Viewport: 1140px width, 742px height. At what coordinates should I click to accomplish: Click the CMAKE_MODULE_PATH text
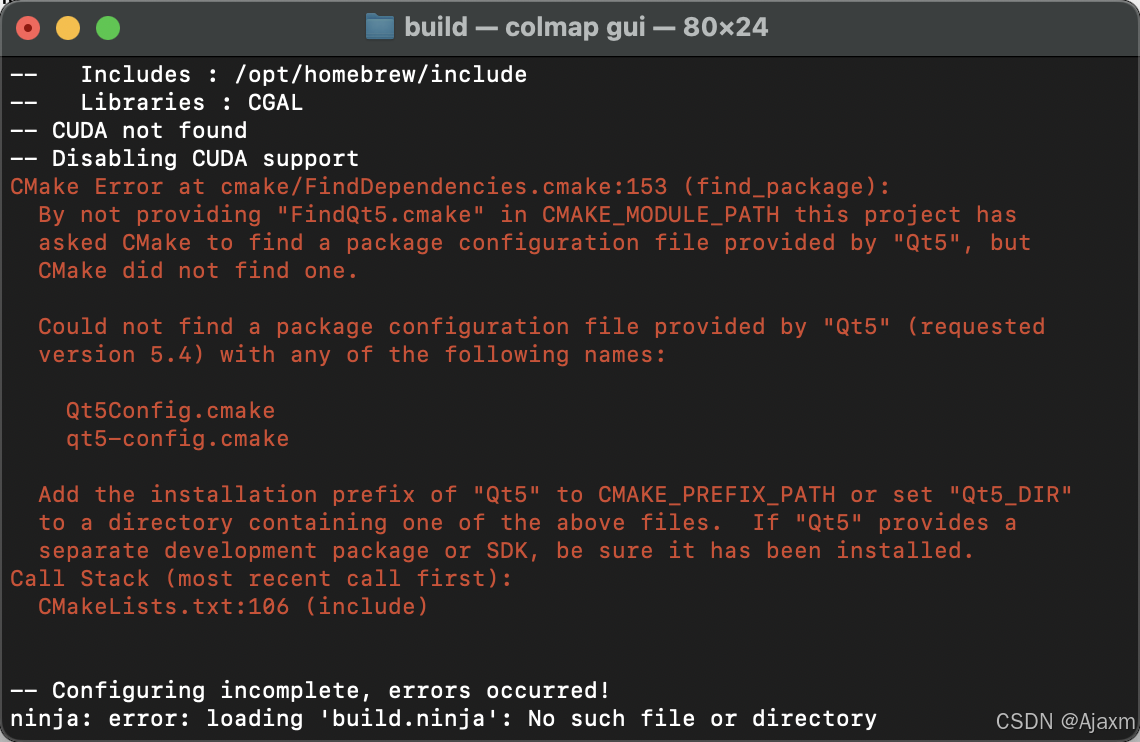[661, 215]
